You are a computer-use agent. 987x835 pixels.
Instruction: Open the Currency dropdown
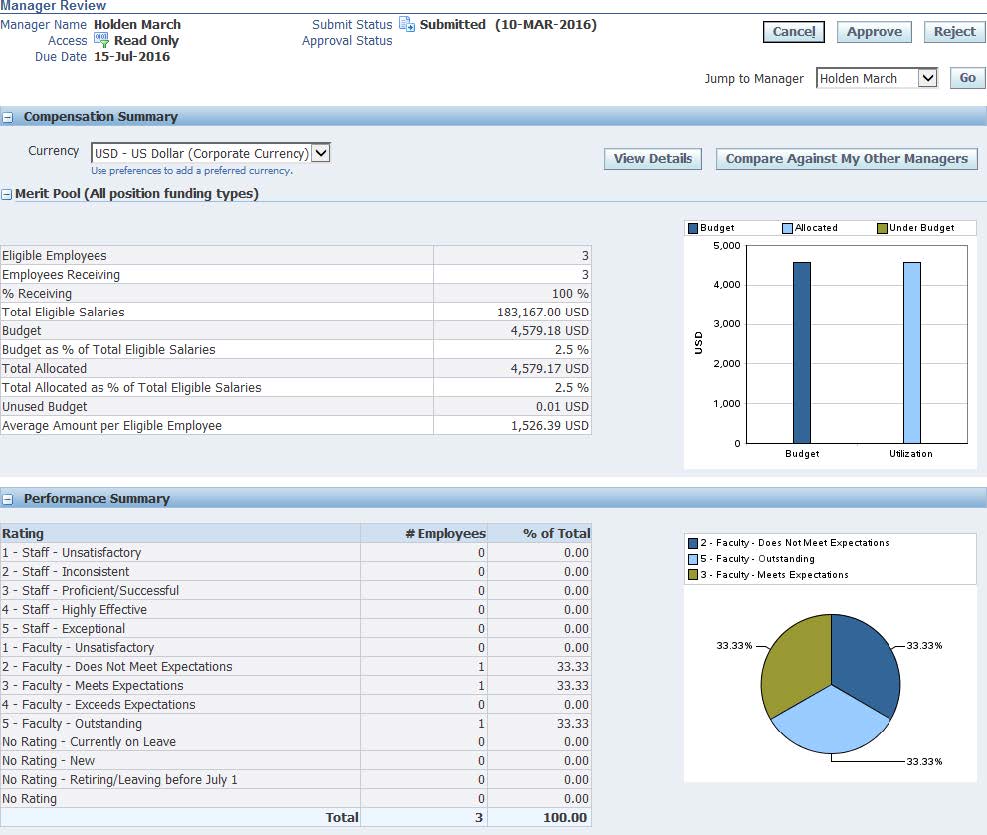tap(320, 153)
